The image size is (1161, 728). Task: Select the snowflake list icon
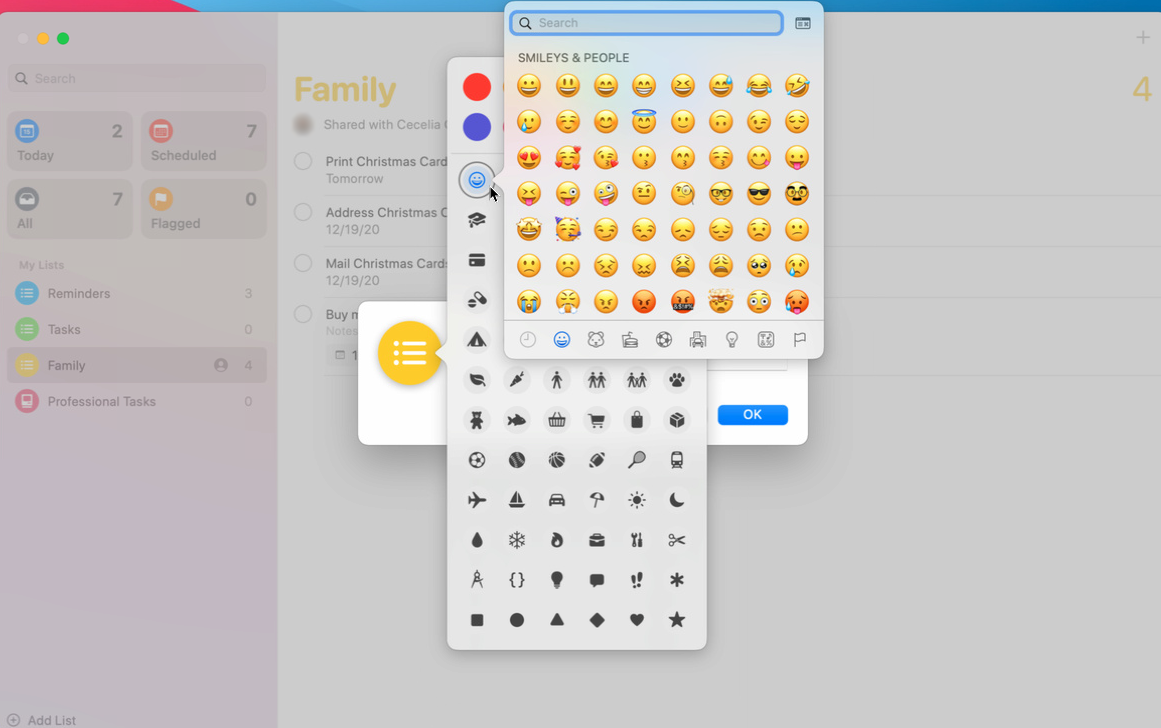[x=517, y=540]
